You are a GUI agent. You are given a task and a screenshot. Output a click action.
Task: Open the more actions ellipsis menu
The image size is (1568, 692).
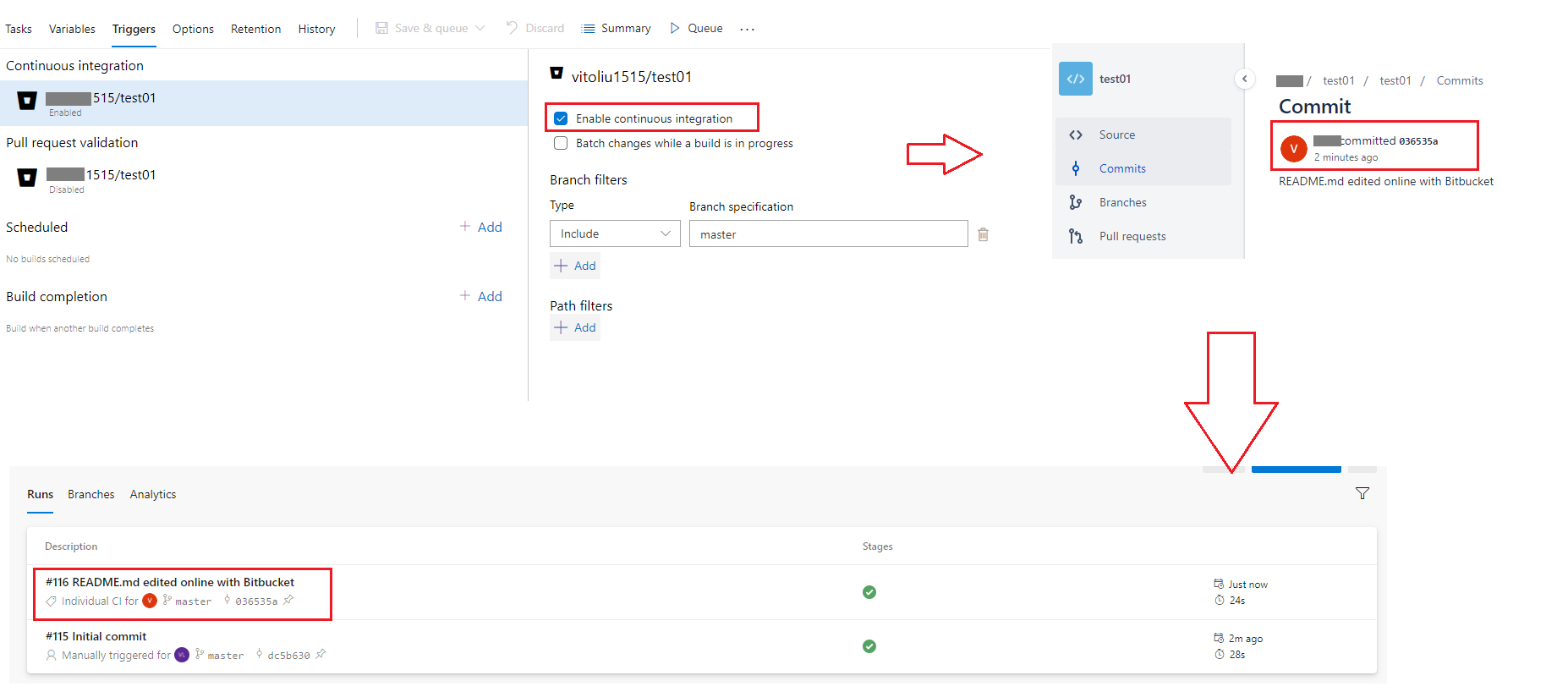point(747,29)
